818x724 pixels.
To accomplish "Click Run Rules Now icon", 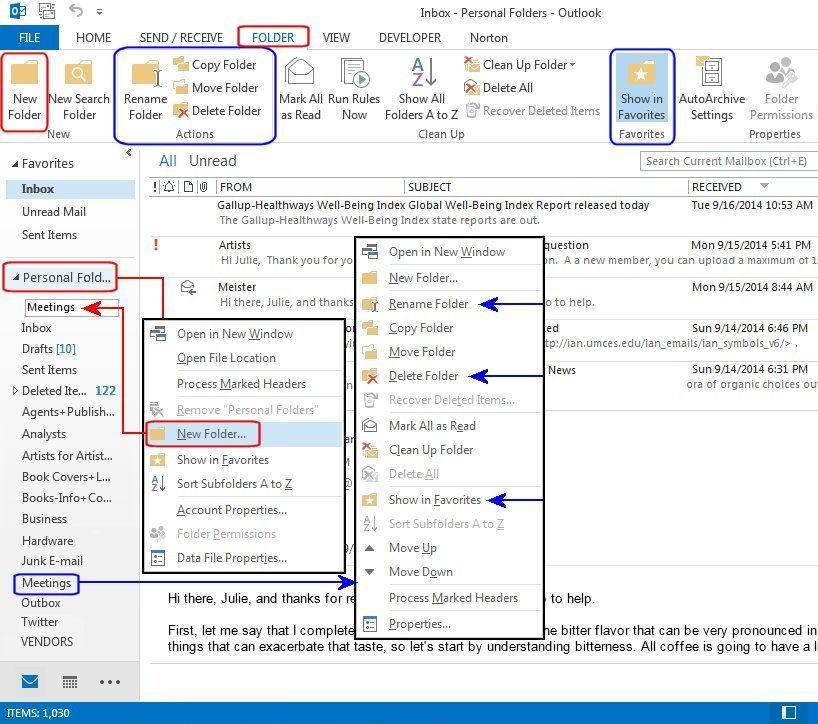I will [354, 88].
